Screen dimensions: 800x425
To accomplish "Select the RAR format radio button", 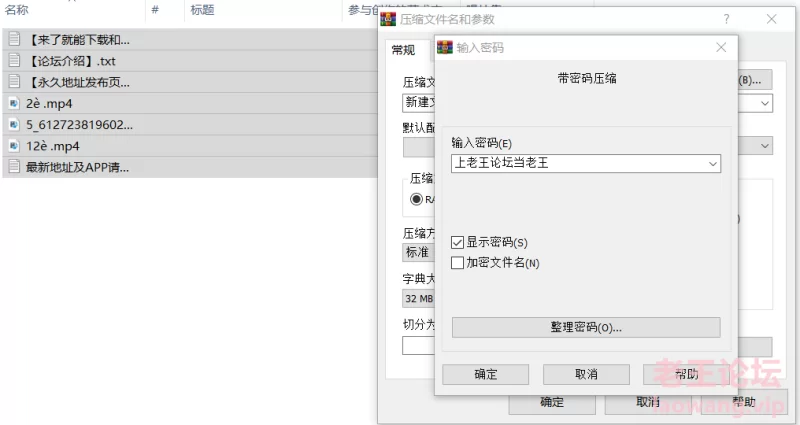I will tap(416, 199).
